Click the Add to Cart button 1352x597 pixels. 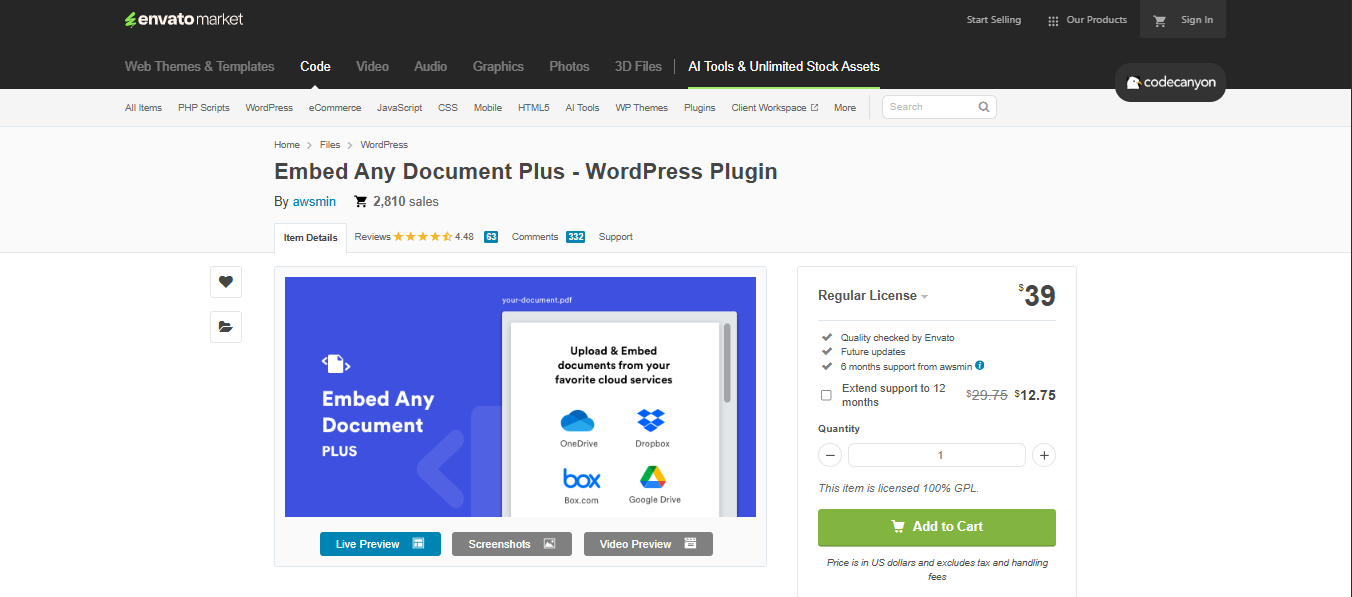pyautogui.click(x=937, y=527)
